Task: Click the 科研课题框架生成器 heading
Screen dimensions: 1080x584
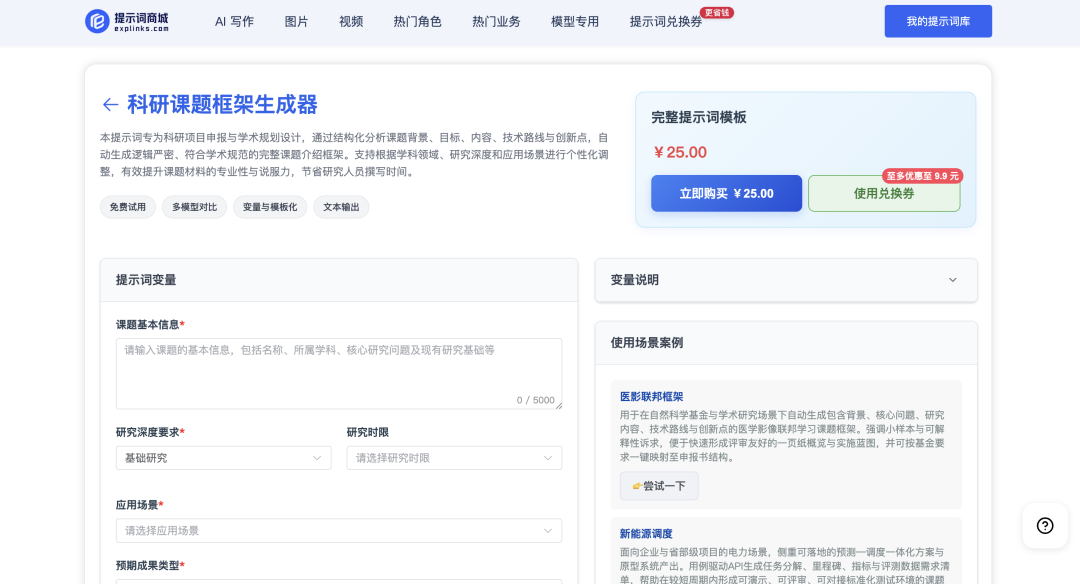Action: click(222, 105)
